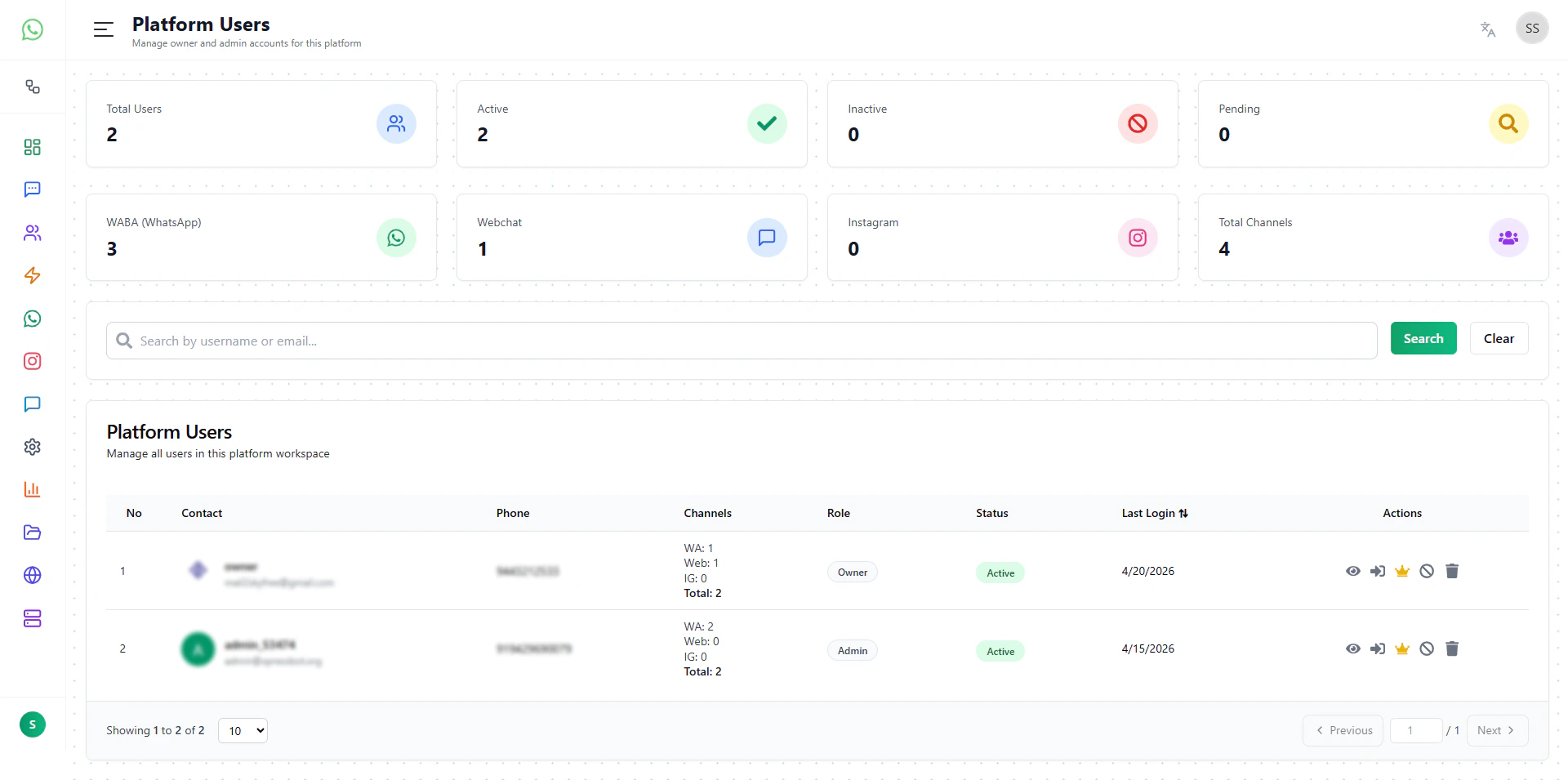The height and width of the screenshot is (780, 1568).
Task: Open the settings gear sidebar icon
Action: 33,447
